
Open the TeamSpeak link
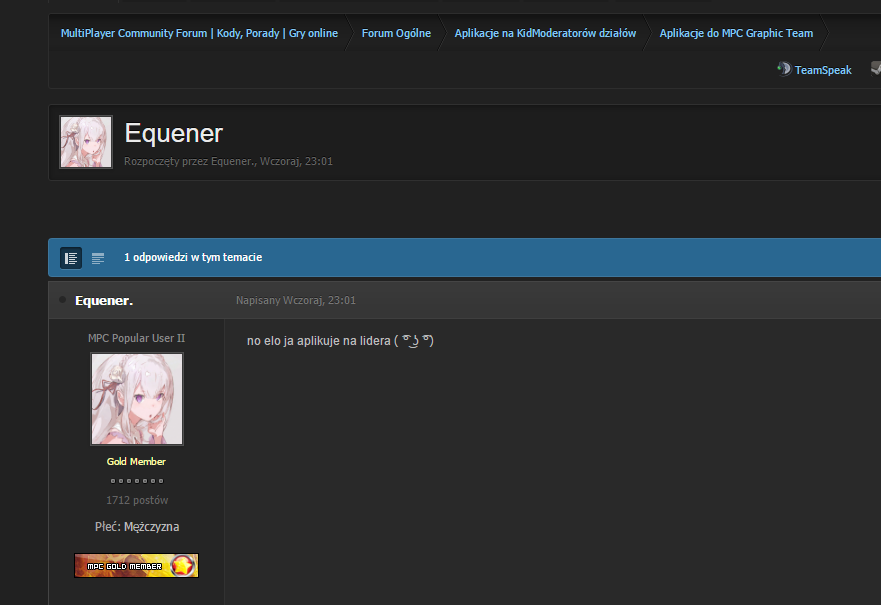pyautogui.click(x=823, y=70)
